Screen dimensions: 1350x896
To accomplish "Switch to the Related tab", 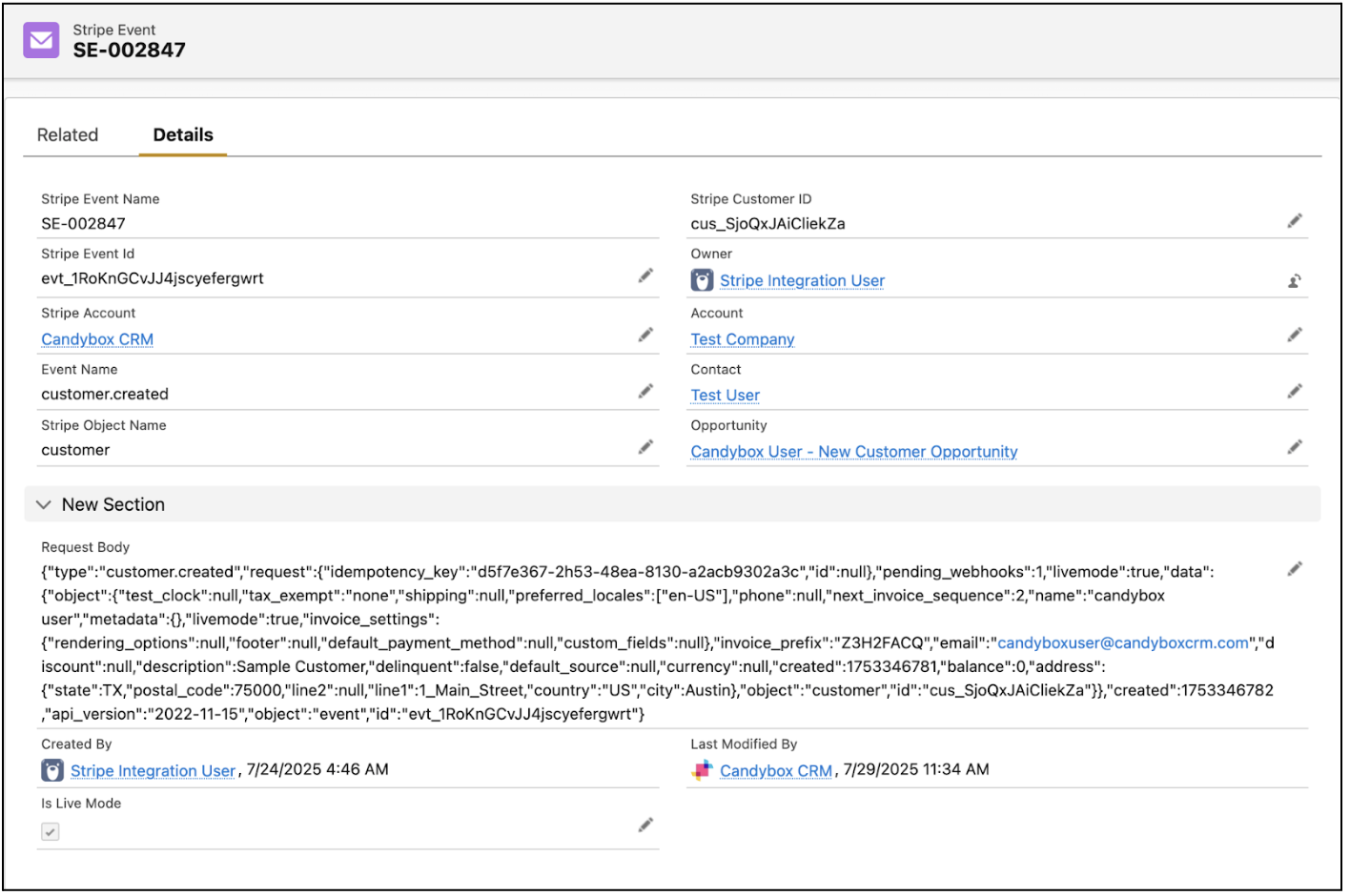I will (68, 135).
